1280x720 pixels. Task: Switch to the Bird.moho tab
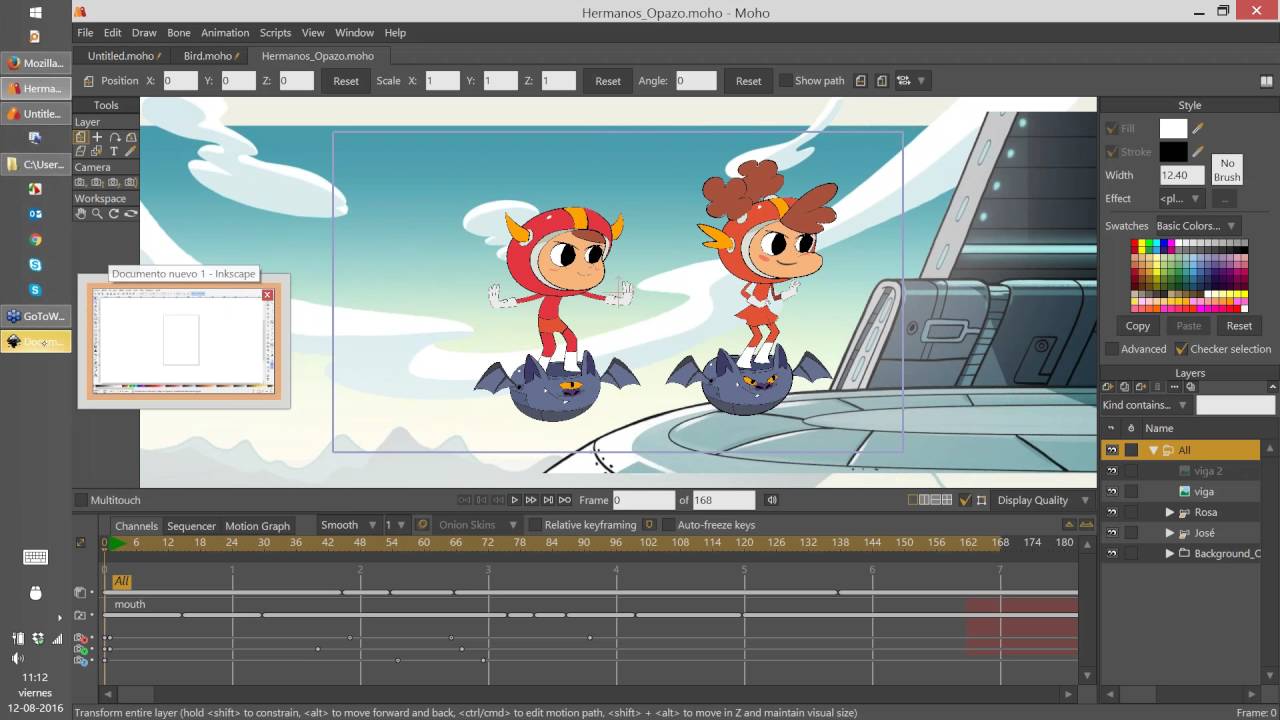210,56
